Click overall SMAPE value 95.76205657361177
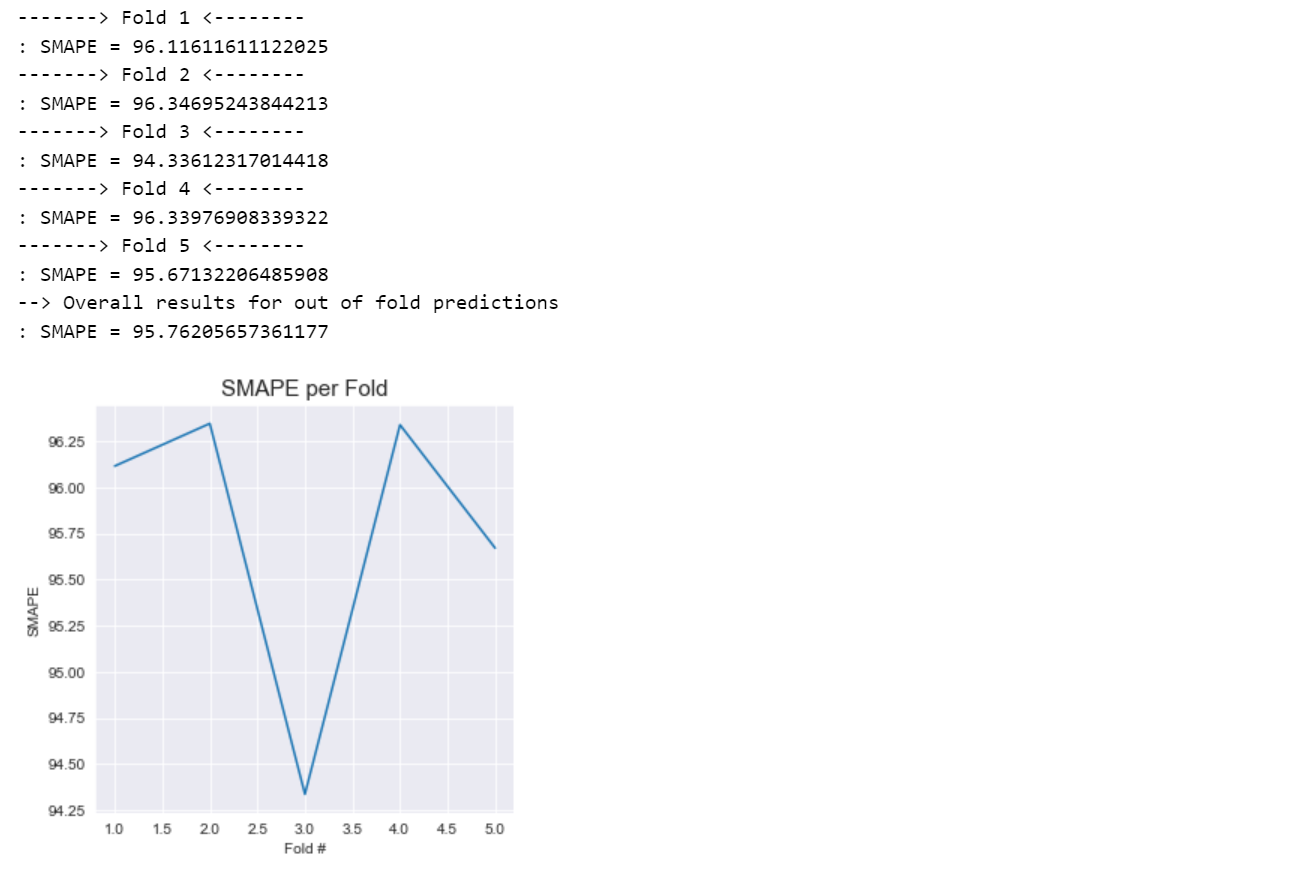The image size is (1311, 873). pyautogui.click(x=230, y=332)
